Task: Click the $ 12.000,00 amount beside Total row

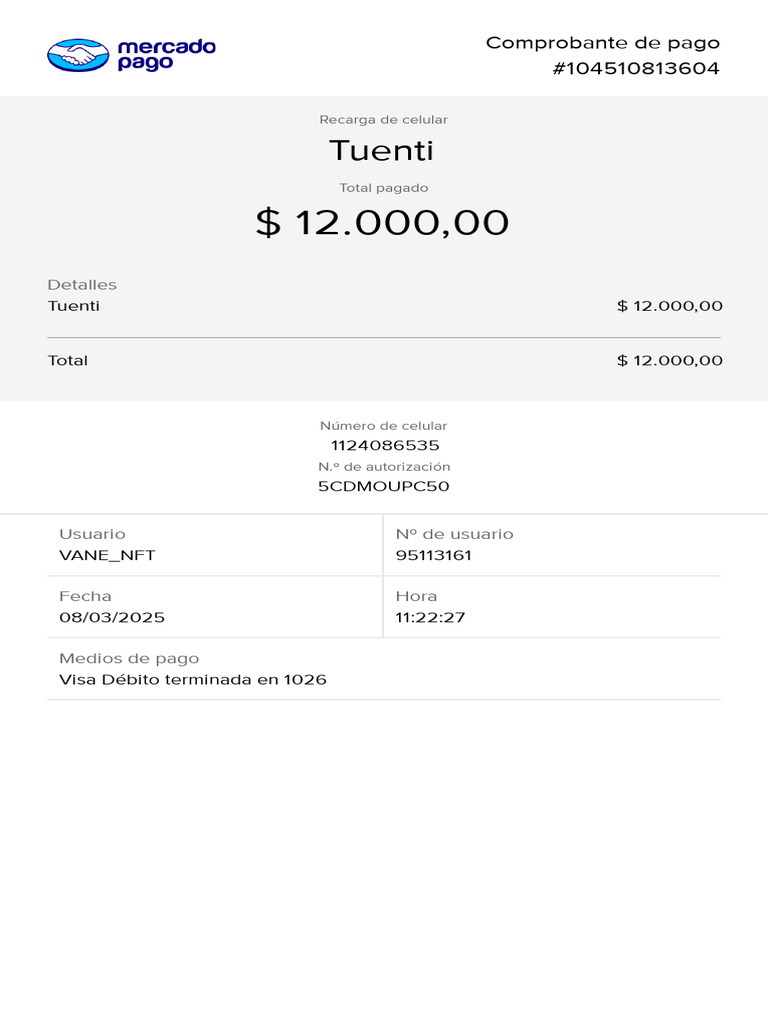Action: (x=669, y=360)
